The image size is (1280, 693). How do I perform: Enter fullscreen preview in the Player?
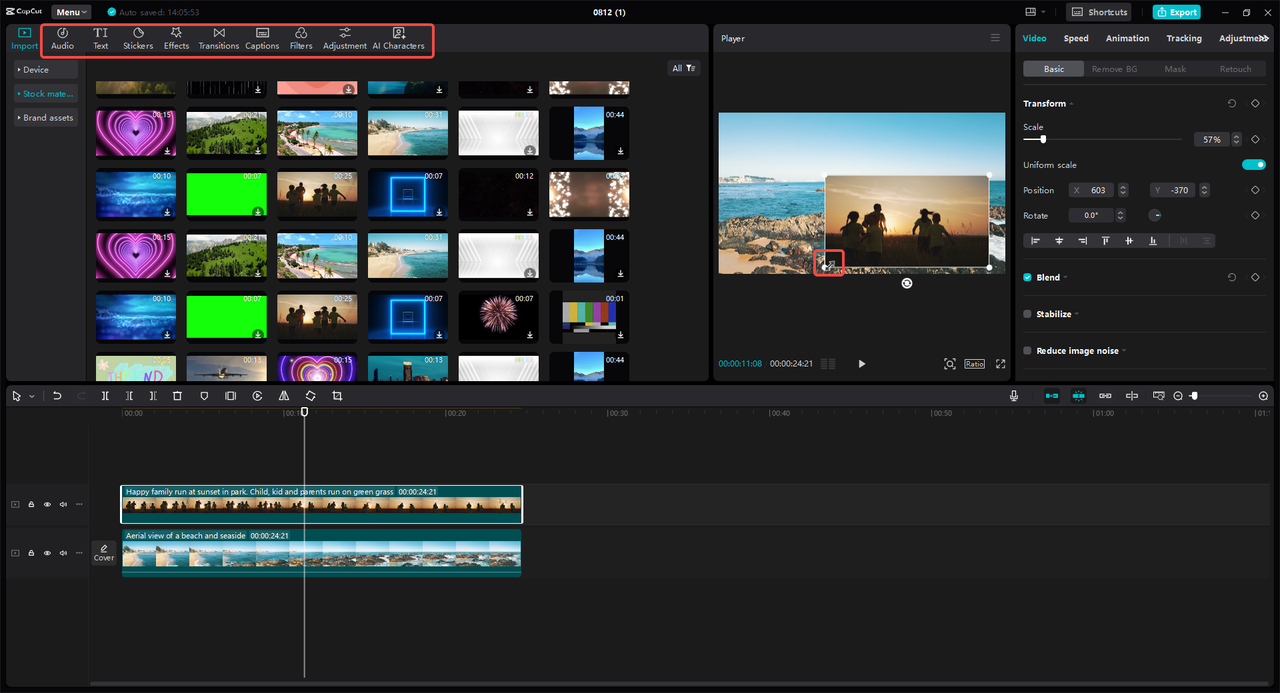(1000, 364)
